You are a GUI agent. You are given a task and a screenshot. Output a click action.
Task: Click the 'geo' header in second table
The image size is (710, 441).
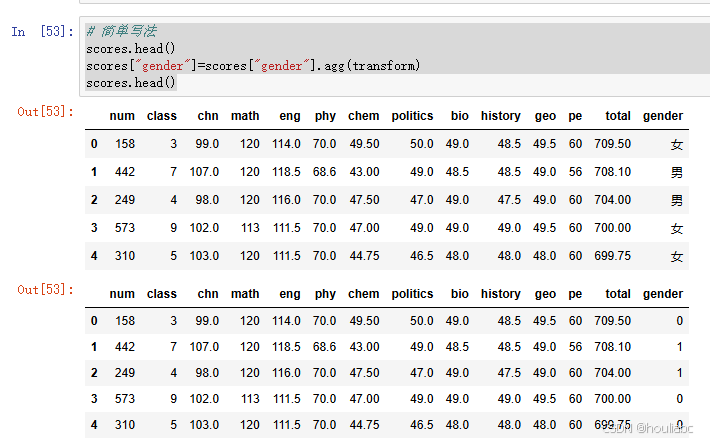point(545,294)
